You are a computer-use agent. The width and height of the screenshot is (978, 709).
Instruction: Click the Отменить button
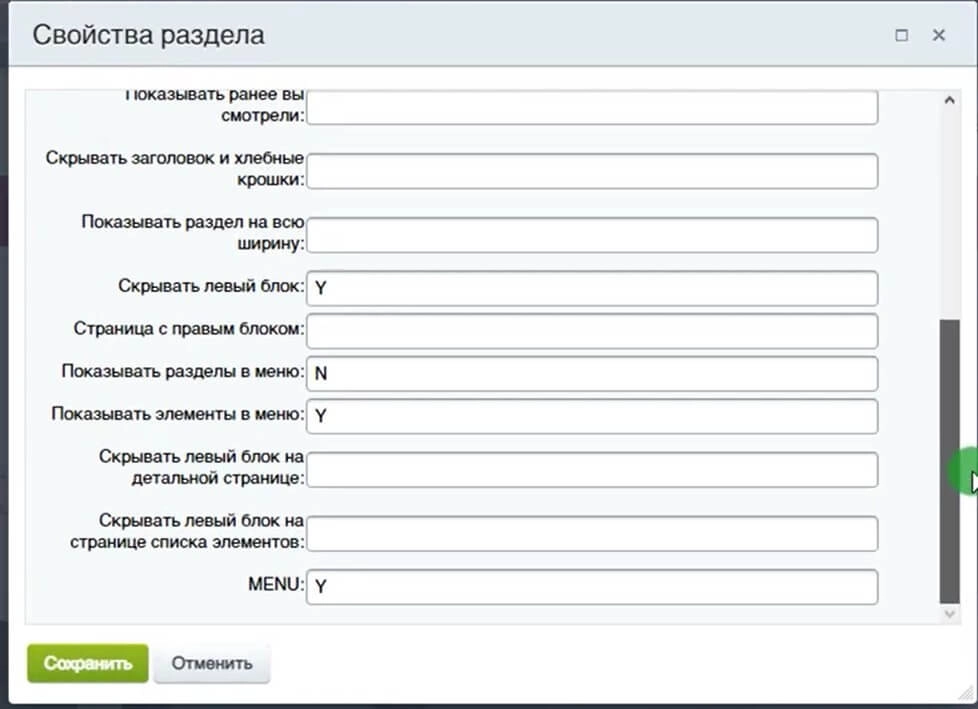(x=212, y=663)
